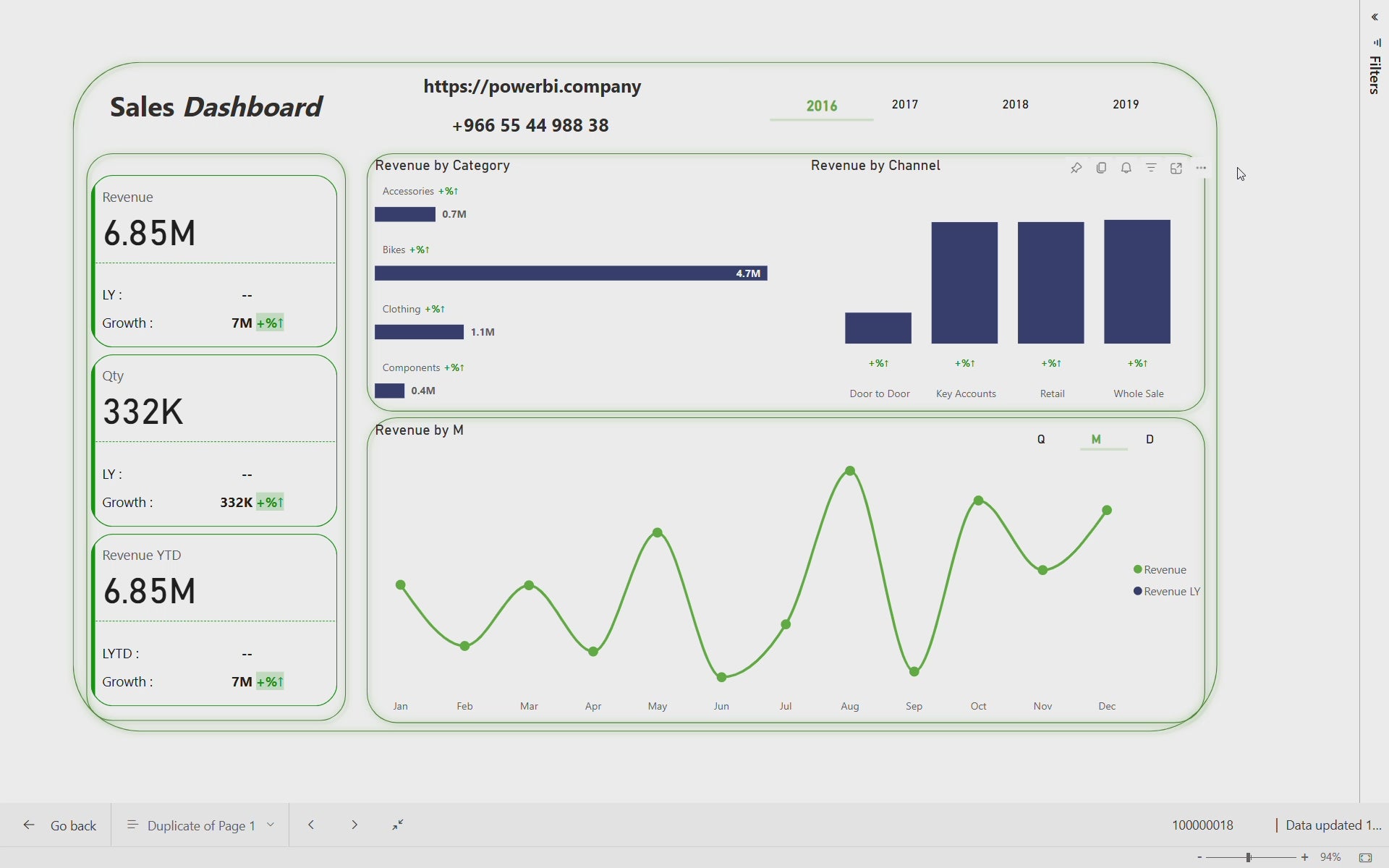This screenshot has height=868, width=1389.
Task: Open filters on visual icon
Action: (1151, 168)
